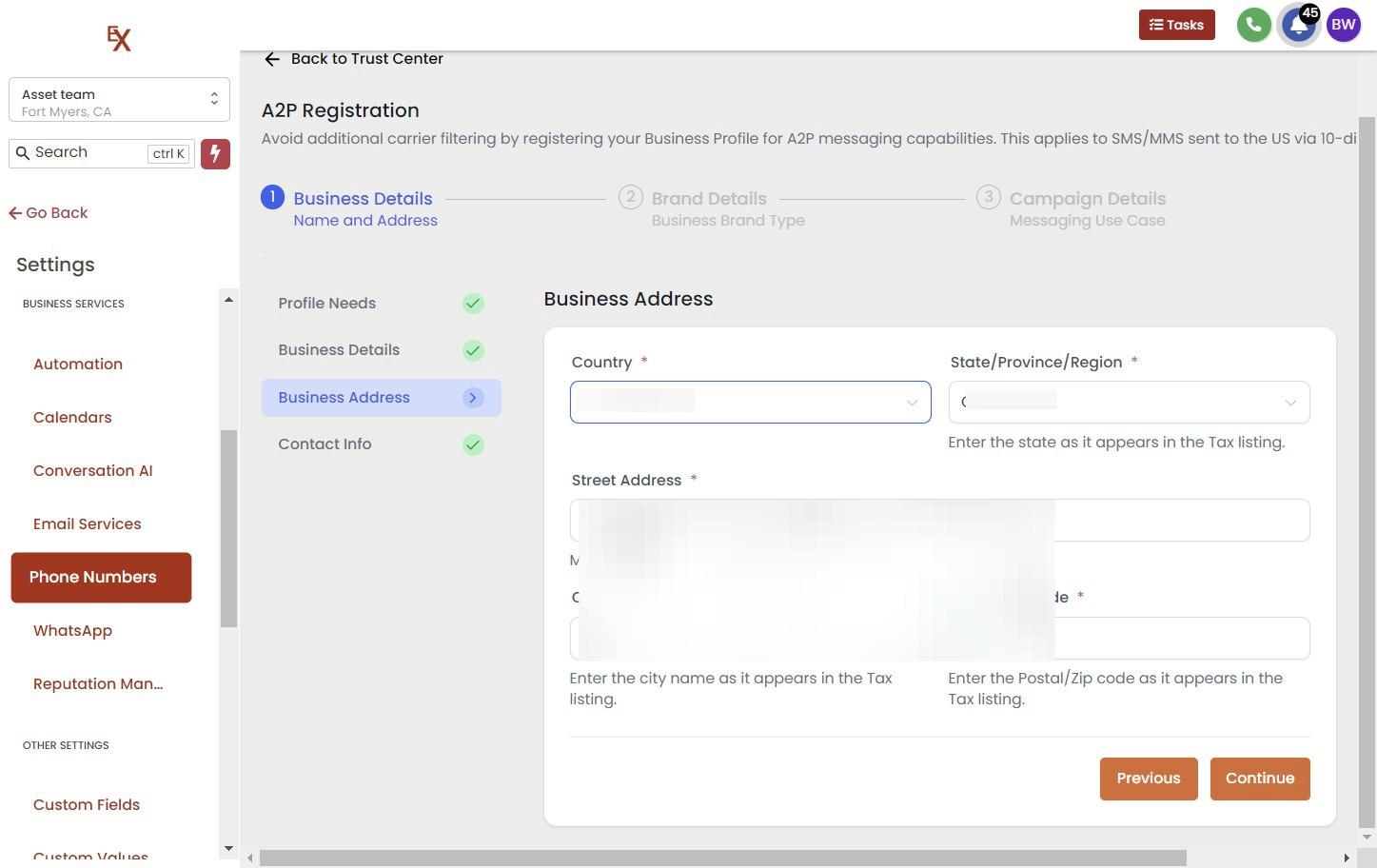Open the Asset team account switcher
Viewport: 1377px width, 868px height.
(x=119, y=100)
